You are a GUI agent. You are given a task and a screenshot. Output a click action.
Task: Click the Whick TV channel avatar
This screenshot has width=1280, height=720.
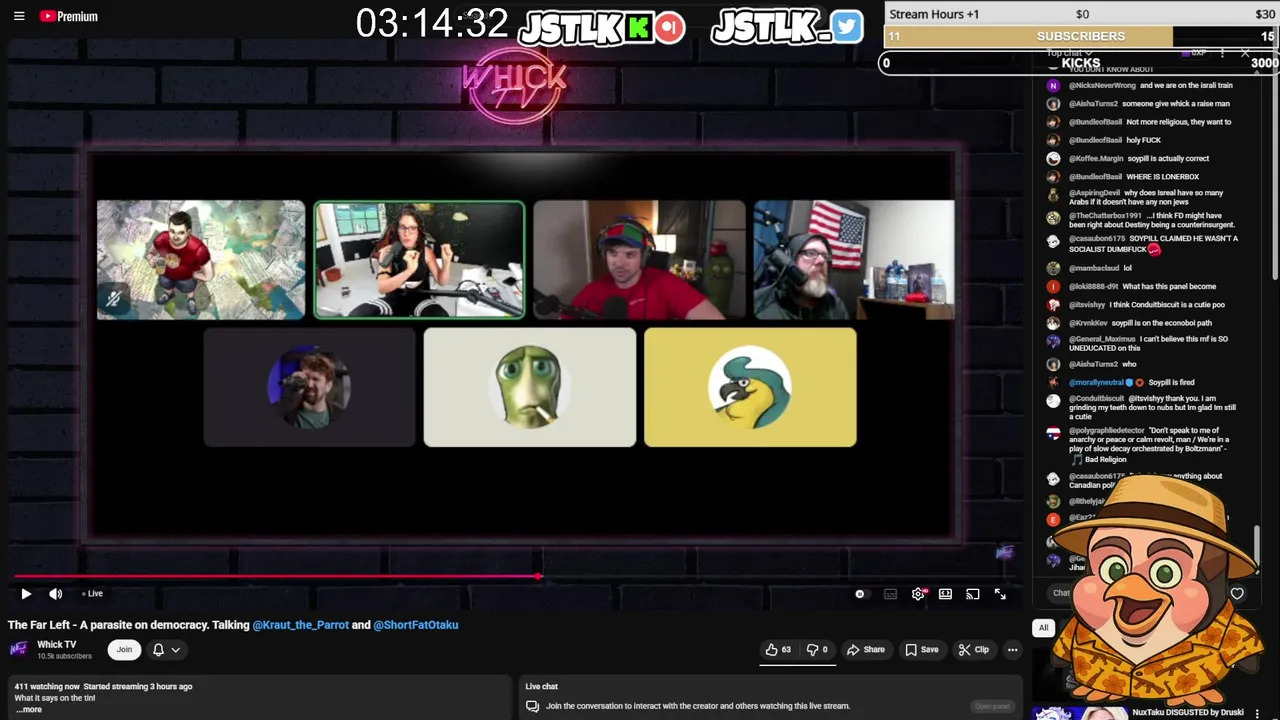click(18, 649)
